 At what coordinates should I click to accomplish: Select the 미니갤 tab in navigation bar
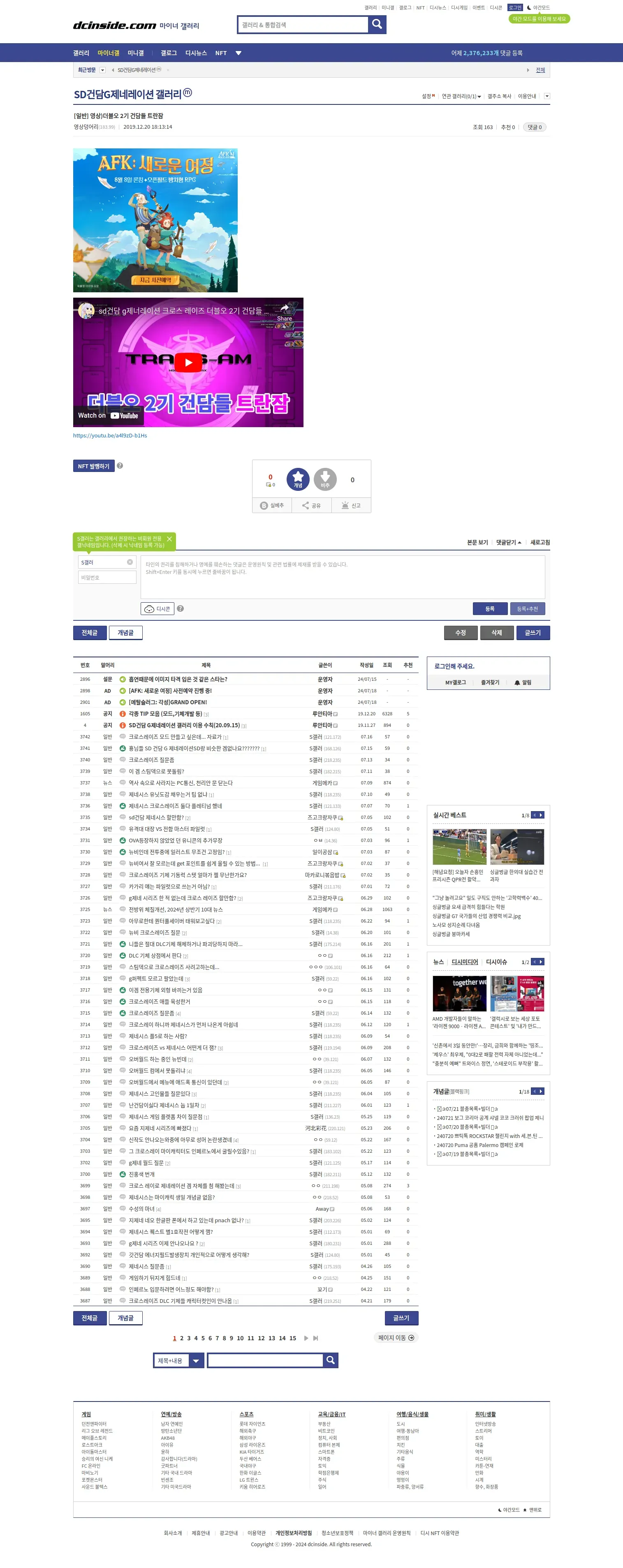tap(136, 53)
